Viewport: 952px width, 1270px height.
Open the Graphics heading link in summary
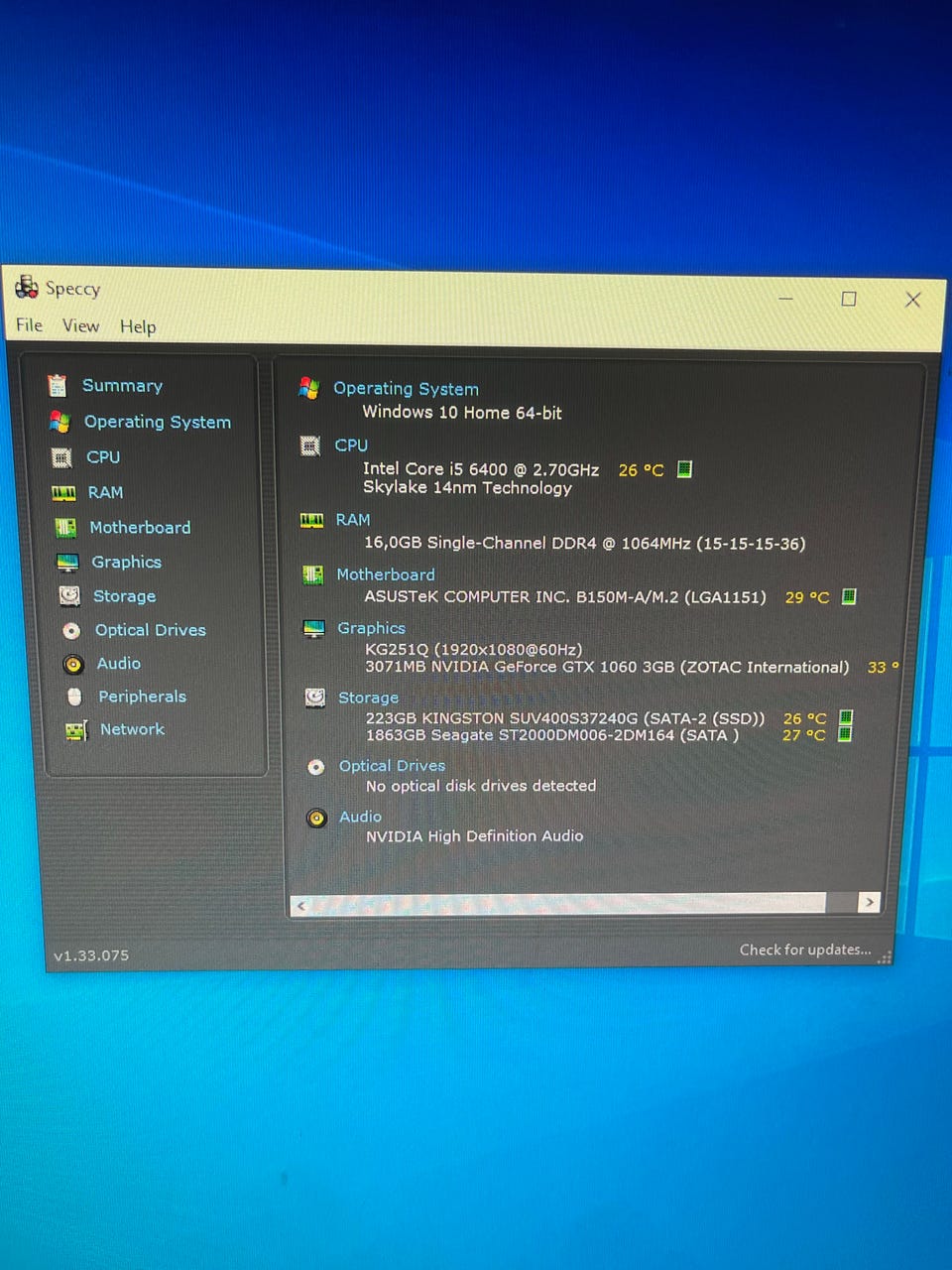371,628
